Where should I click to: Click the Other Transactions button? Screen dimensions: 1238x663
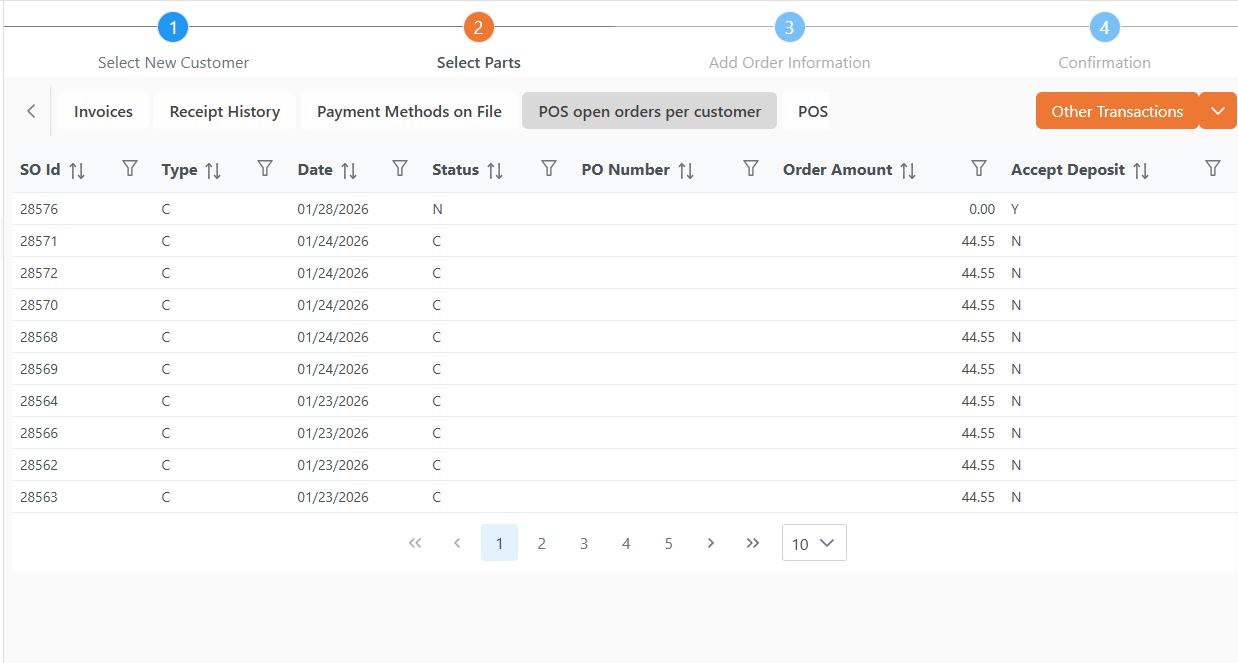(x=1117, y=110)
